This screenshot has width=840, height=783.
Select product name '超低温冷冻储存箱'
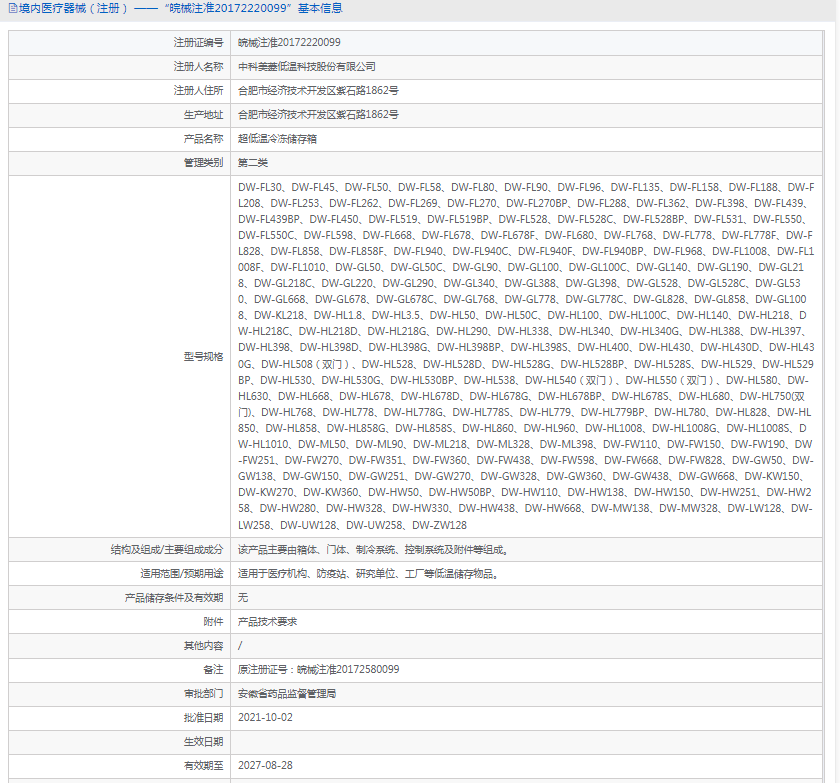(x=278, y=139)
